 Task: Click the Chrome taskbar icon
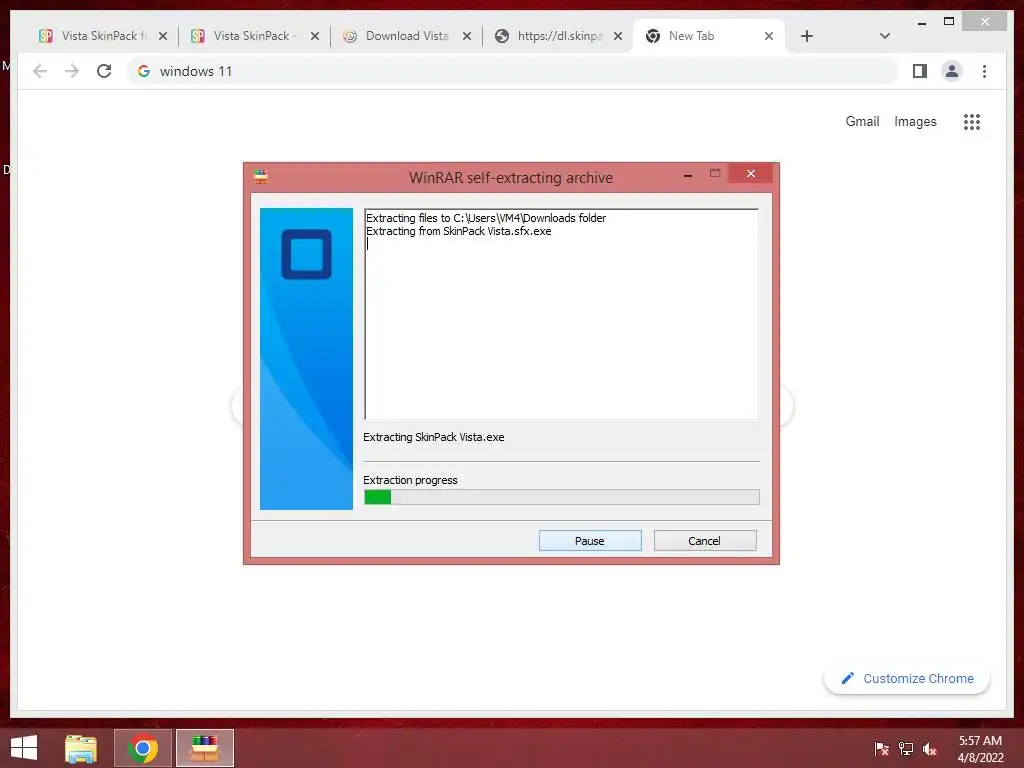tap(143, 748)
